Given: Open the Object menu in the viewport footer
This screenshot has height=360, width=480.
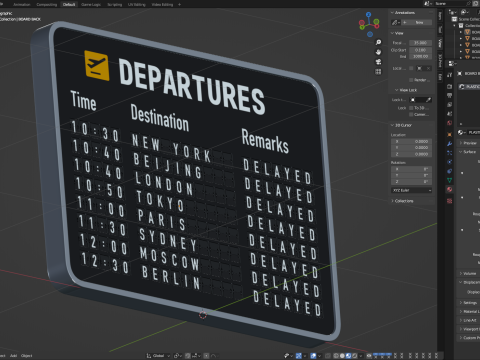Looking at the screenshot, I should [26, 356].
